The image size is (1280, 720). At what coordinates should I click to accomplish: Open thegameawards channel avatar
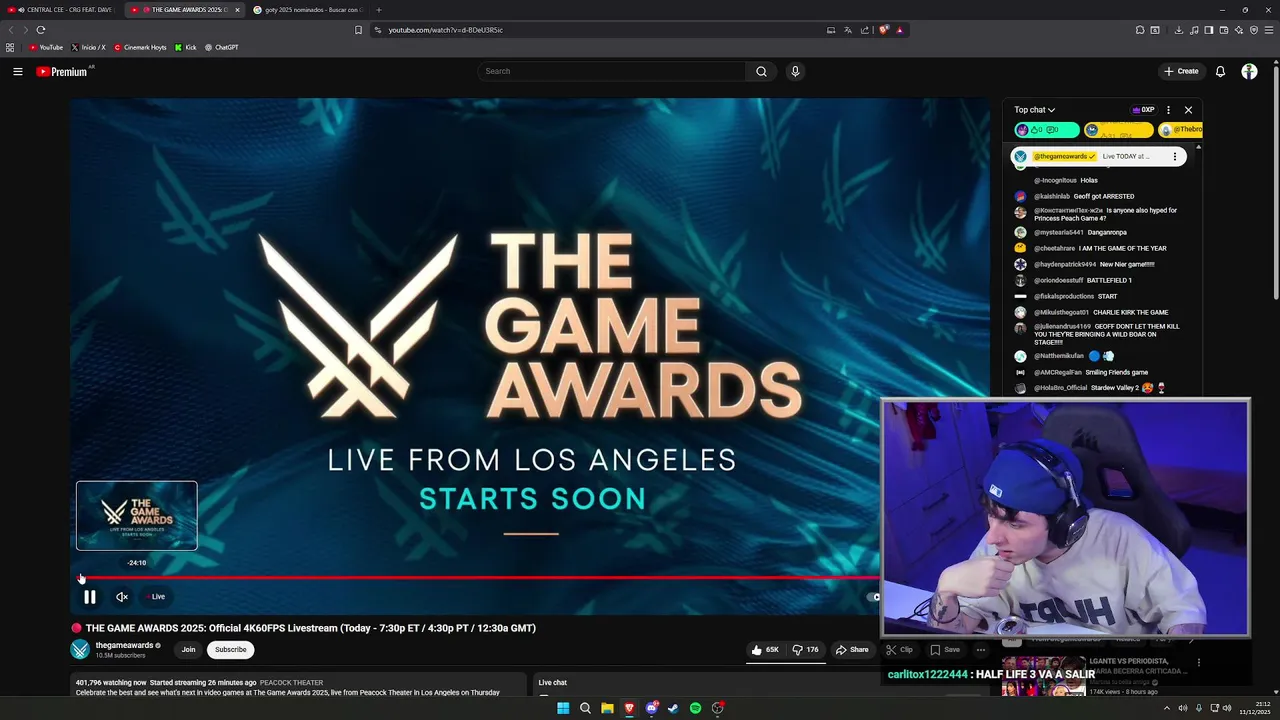80,650
